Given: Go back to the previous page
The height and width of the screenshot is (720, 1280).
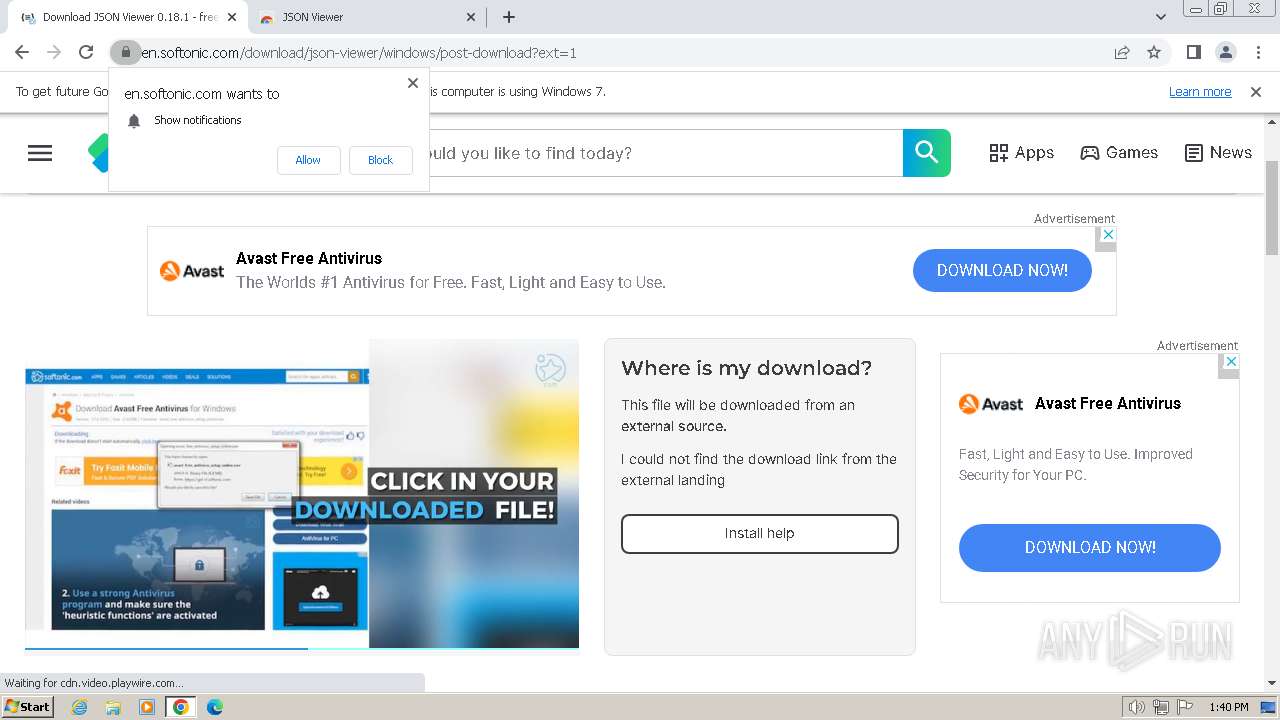Looking at the screenshot, I should [22, 52].
